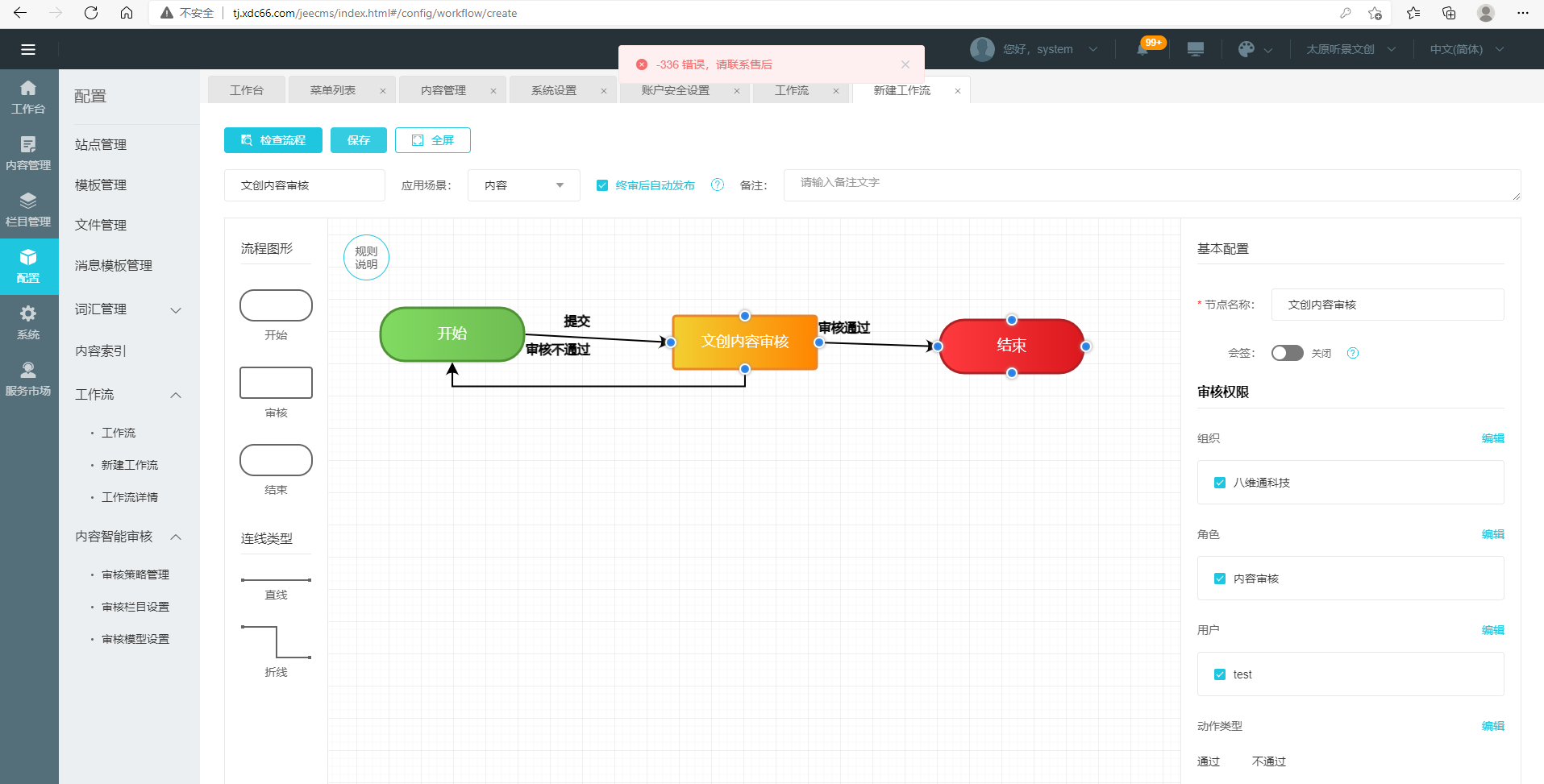Open the 规则说明 circle
This screenshot has width=1544, height=784.
366,258
